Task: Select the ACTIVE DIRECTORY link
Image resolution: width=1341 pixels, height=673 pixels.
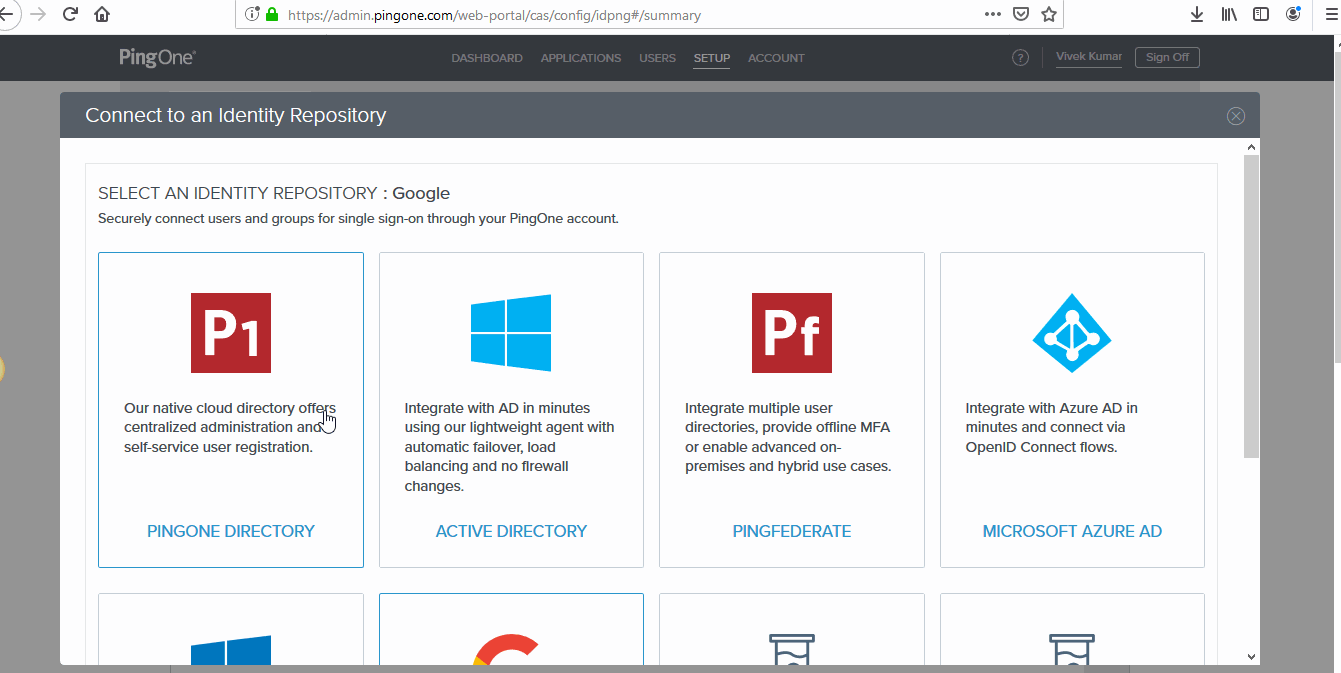Action: tap(511, 531)
